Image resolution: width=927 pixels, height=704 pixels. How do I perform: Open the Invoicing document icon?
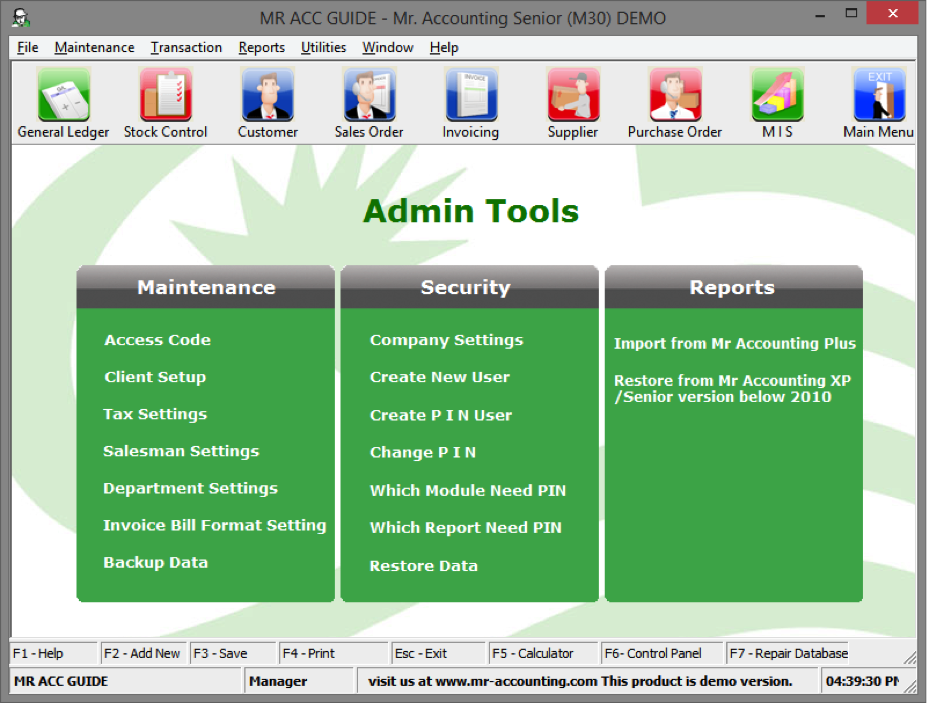pyautogui.click(x=471, y=95)
